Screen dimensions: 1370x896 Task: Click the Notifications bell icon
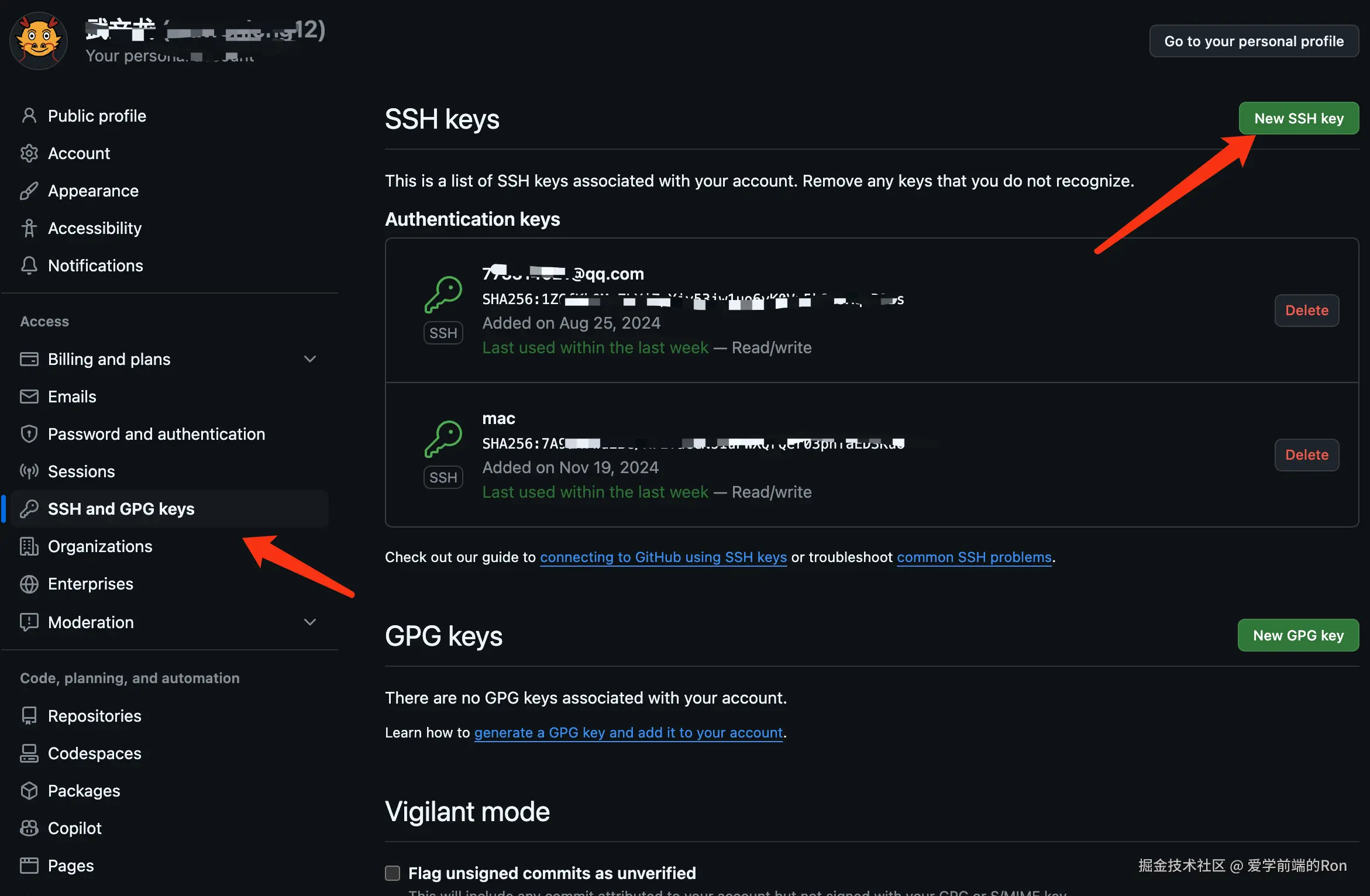(x=29, y=266)
